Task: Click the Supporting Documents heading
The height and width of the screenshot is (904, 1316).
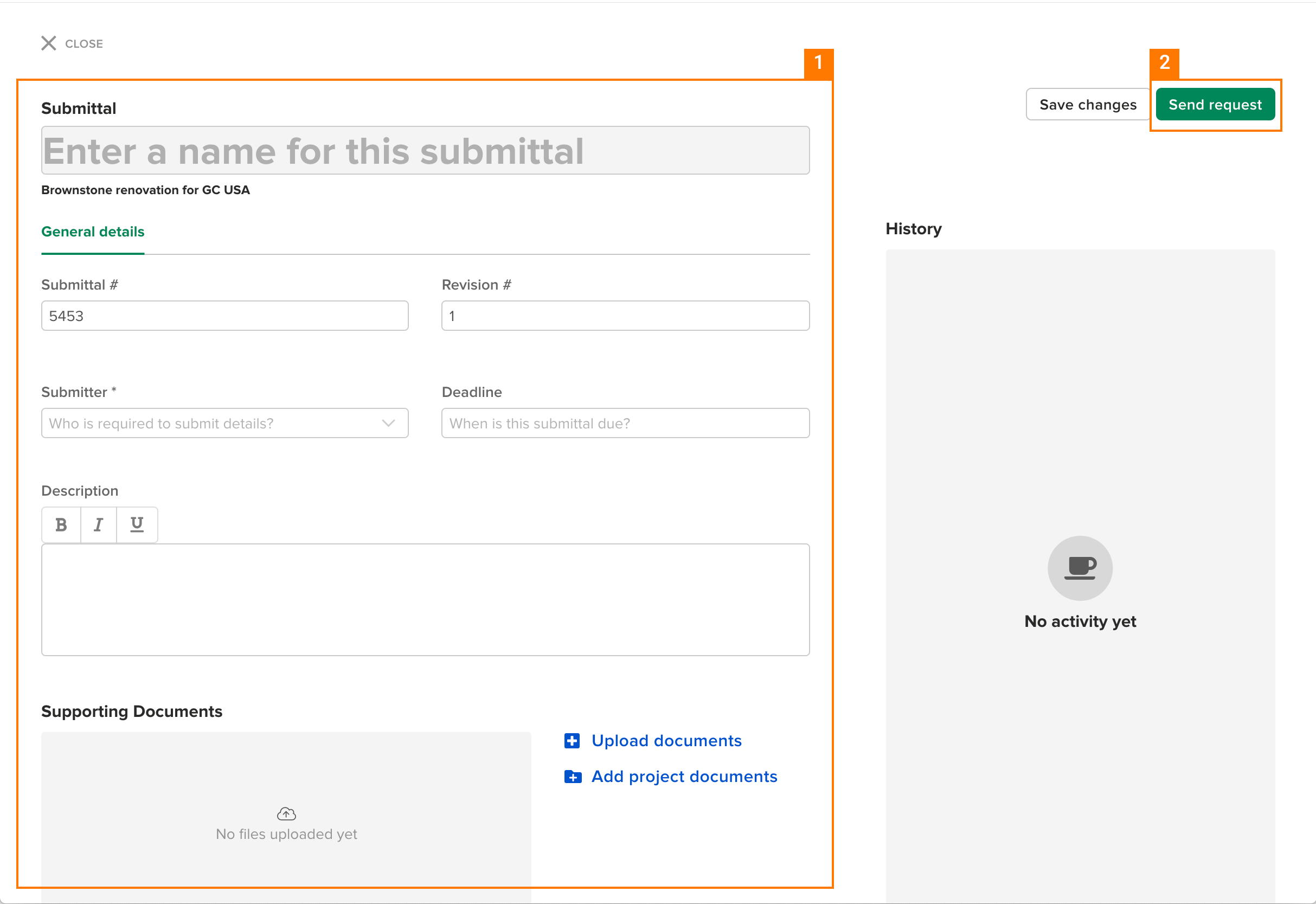Action: pyautogui.click(x=132, y=711)
